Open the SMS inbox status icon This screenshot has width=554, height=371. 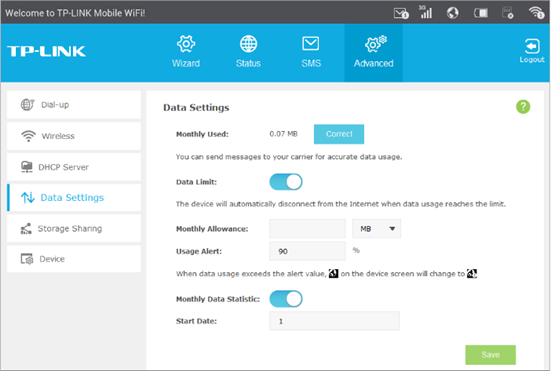point(401,13)
